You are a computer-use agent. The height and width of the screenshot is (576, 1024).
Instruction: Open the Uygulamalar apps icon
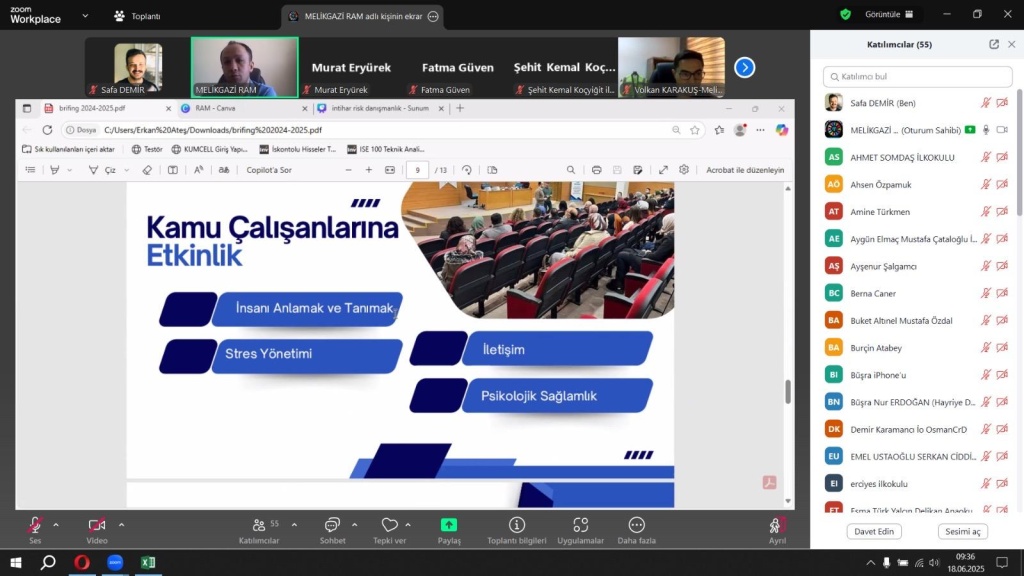point(580,526)
